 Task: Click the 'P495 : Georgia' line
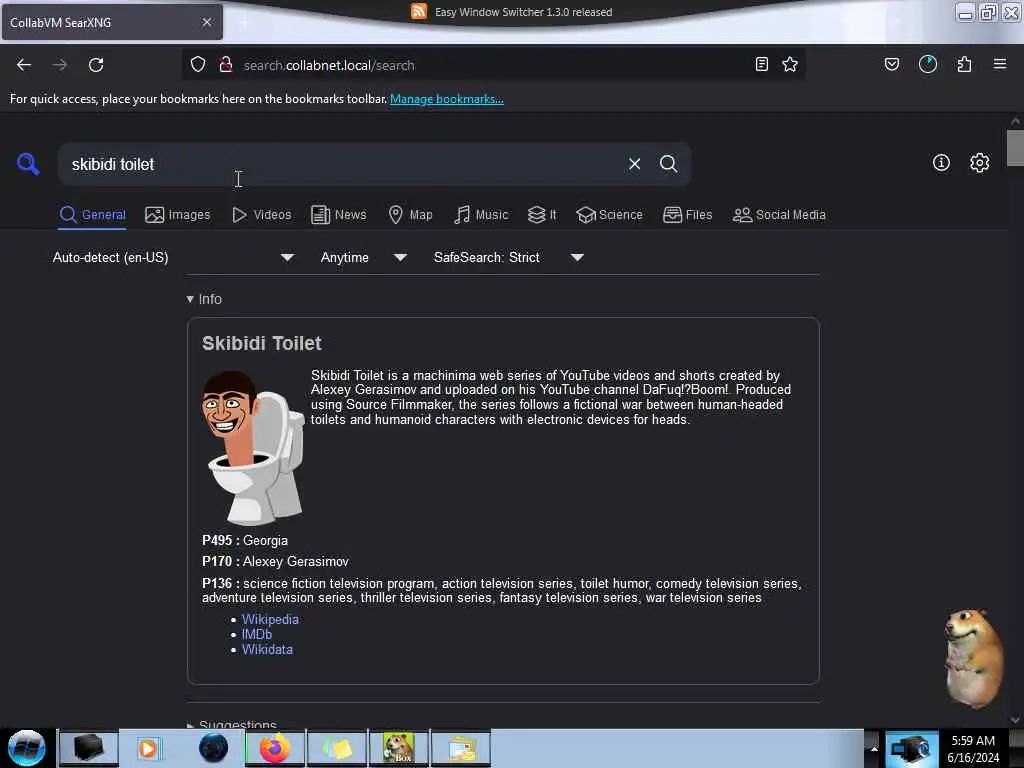click(x=245, y=541)
